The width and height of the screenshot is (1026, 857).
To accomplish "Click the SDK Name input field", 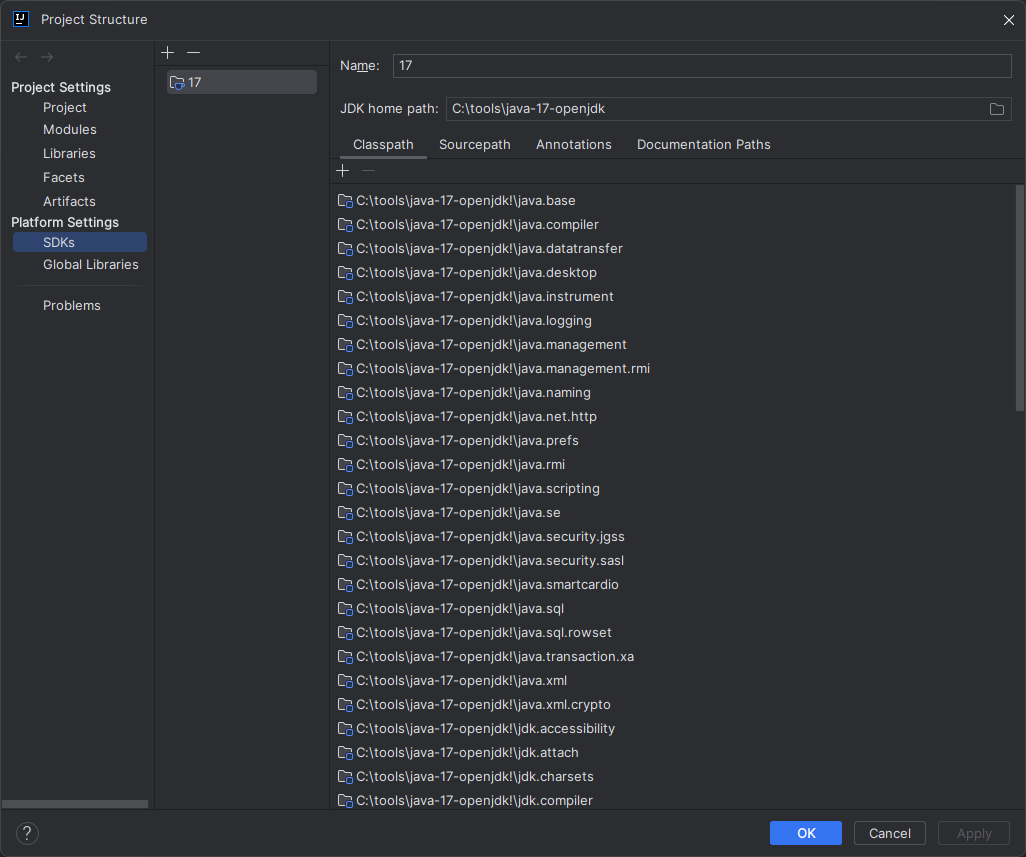I will click(x=702, y=66).
